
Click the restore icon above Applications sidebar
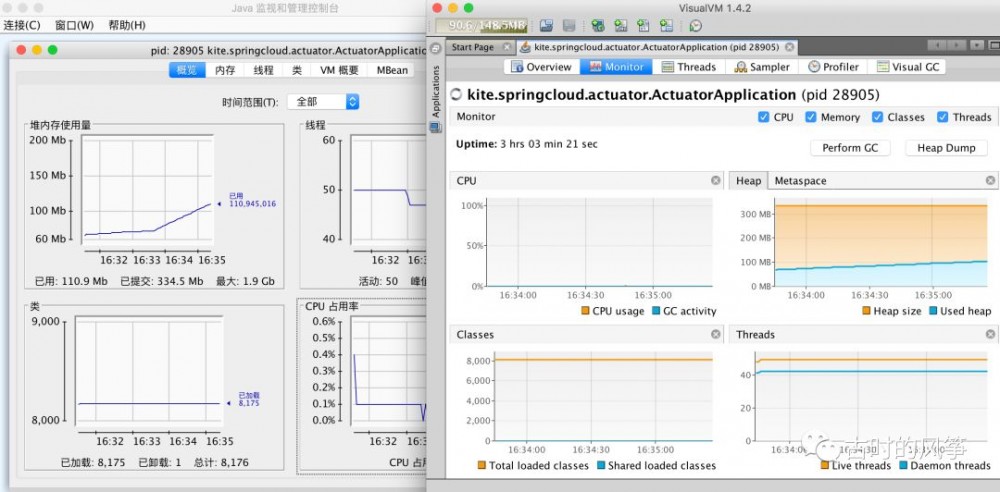[436, 48]
